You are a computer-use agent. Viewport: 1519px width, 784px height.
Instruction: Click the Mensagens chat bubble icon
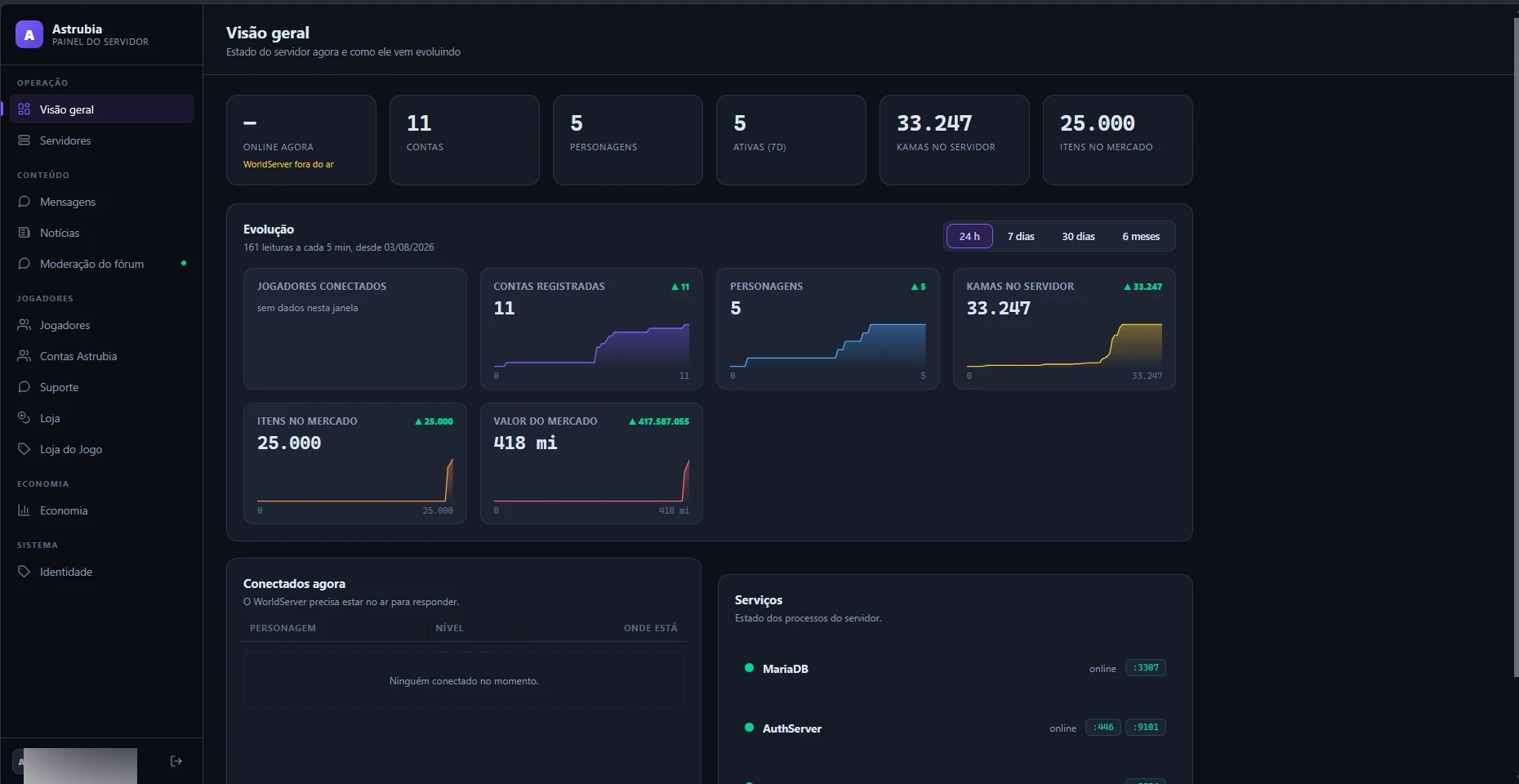point(24,202)
